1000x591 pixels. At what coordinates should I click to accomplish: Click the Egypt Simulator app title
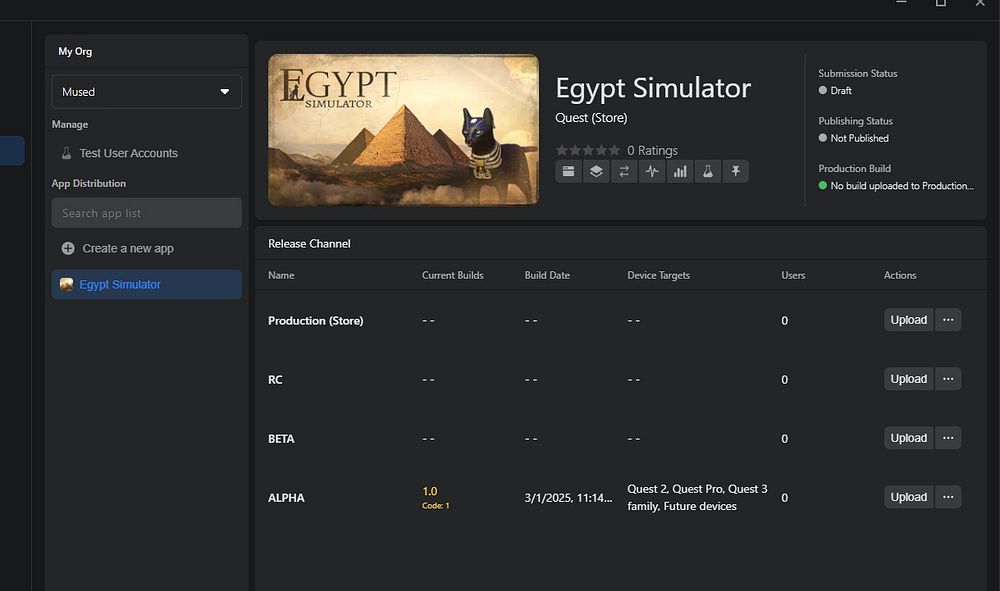coord(653,88)
